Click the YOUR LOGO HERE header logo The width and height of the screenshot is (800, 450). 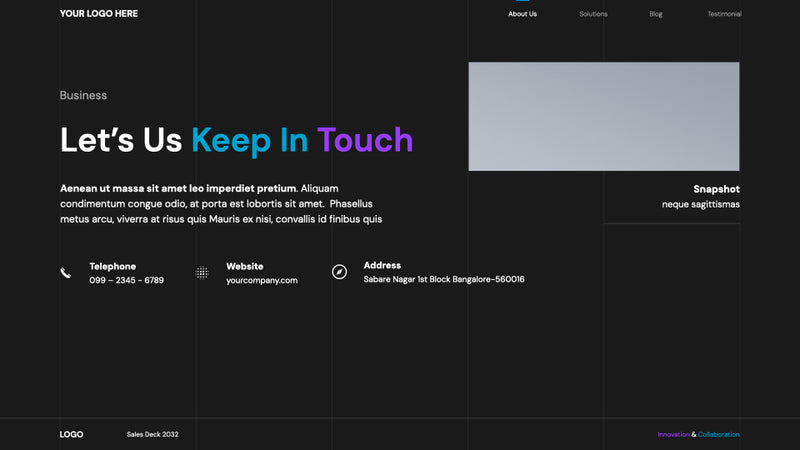(x=99, y=14)
